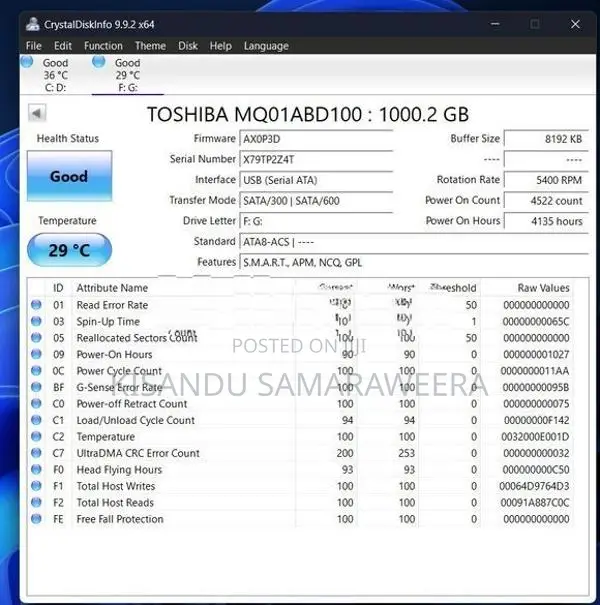Select the C: D: disk tab

[55, 75]
